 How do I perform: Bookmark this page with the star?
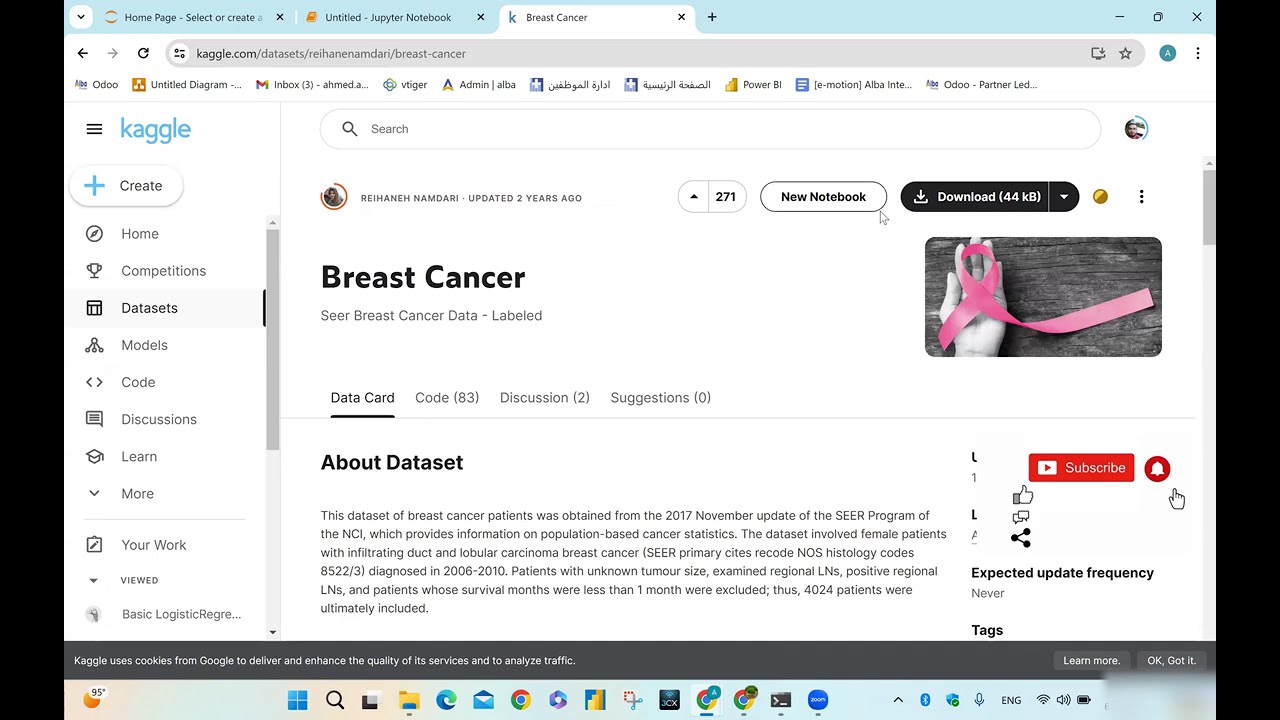click(x=1125, y=53)
